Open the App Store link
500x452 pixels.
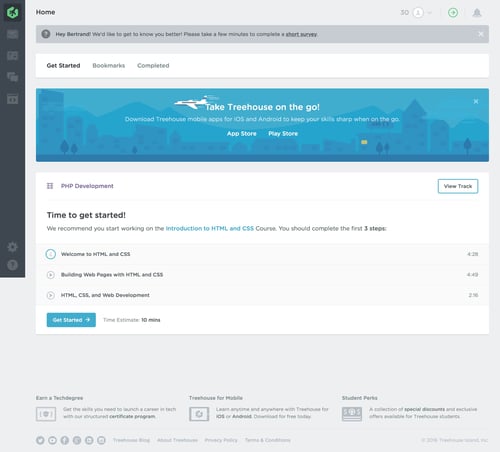(x=242, y=134)
